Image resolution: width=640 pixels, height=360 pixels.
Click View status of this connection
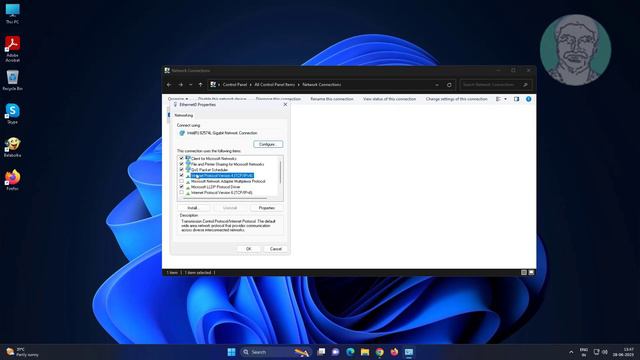click(x=389, y=99)
